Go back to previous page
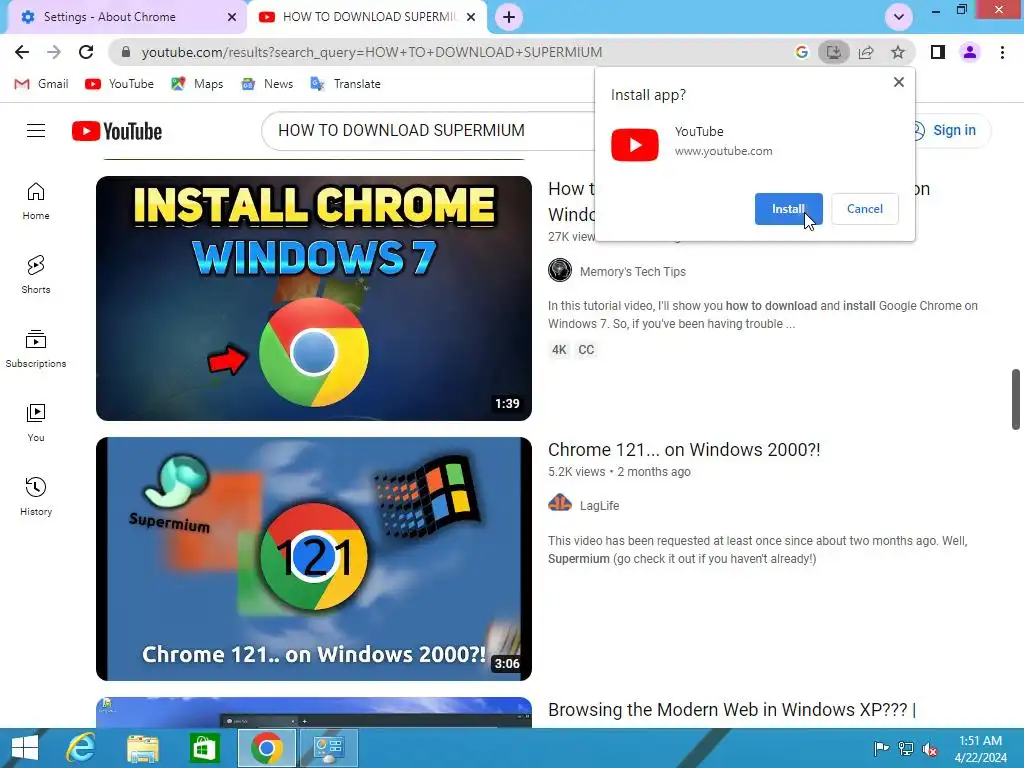The image size is (1024, 768). coord(22,52)
